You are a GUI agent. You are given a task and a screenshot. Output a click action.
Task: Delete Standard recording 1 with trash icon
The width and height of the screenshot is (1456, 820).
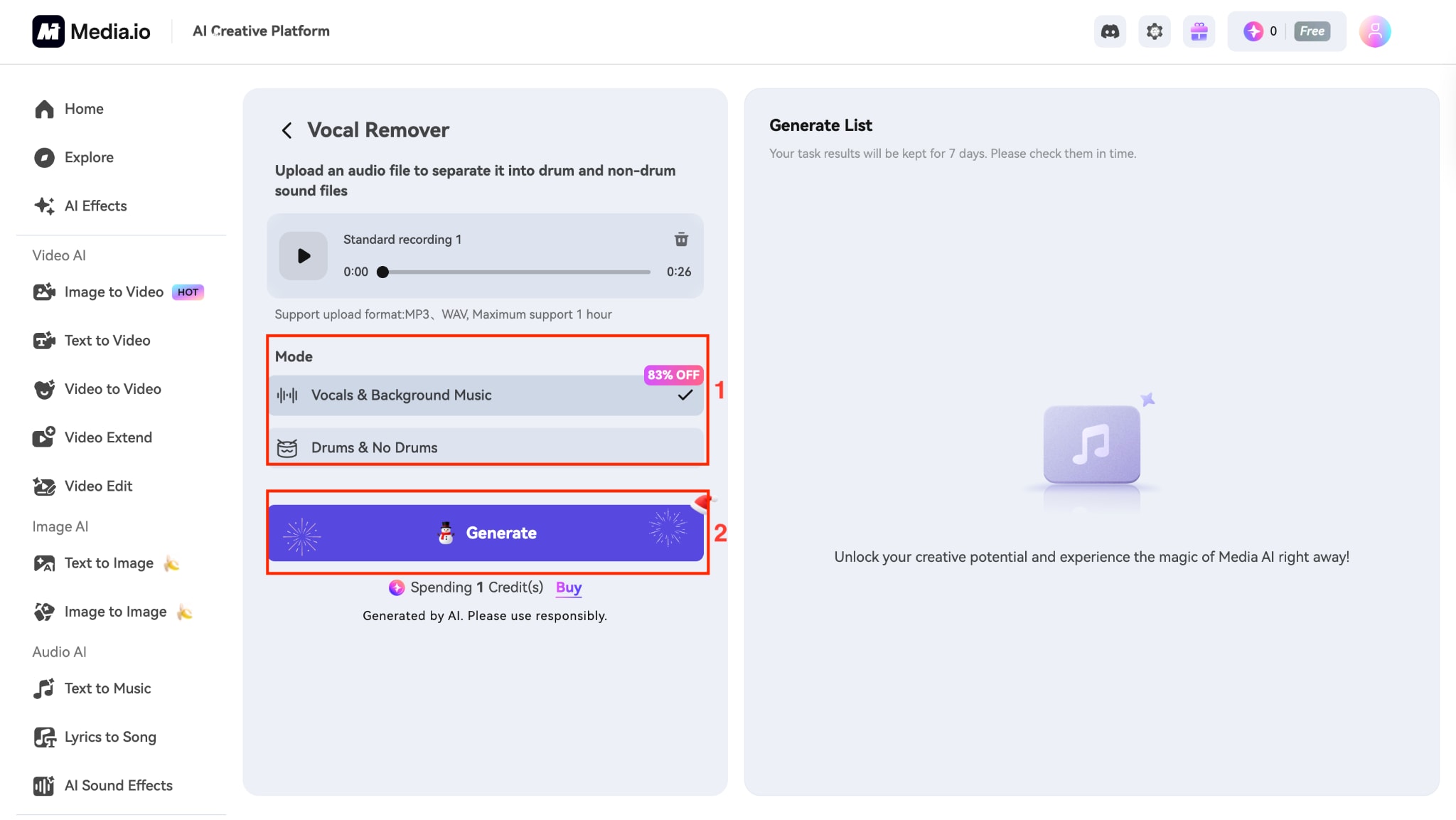click(681, 240)
